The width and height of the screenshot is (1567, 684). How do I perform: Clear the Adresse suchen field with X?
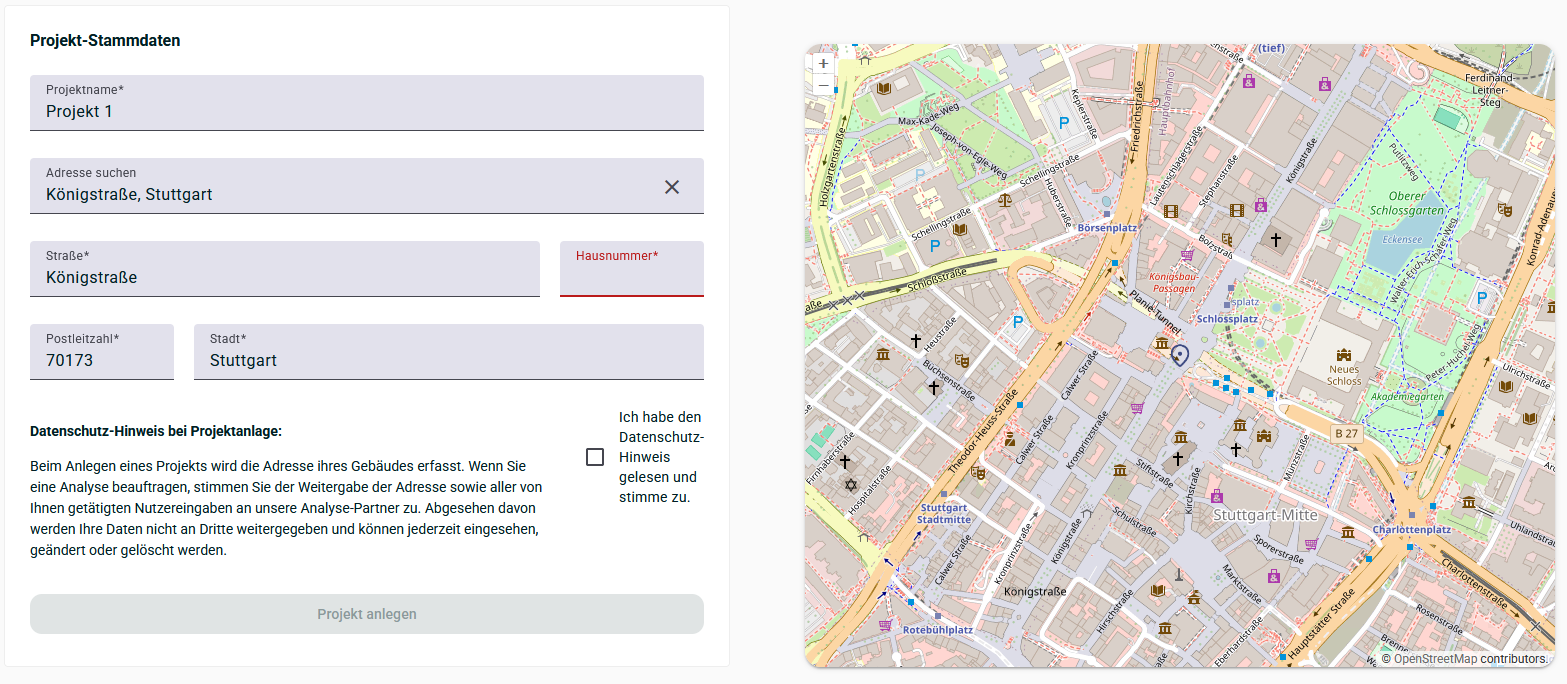pyautogui.click(x=672, y=187)
